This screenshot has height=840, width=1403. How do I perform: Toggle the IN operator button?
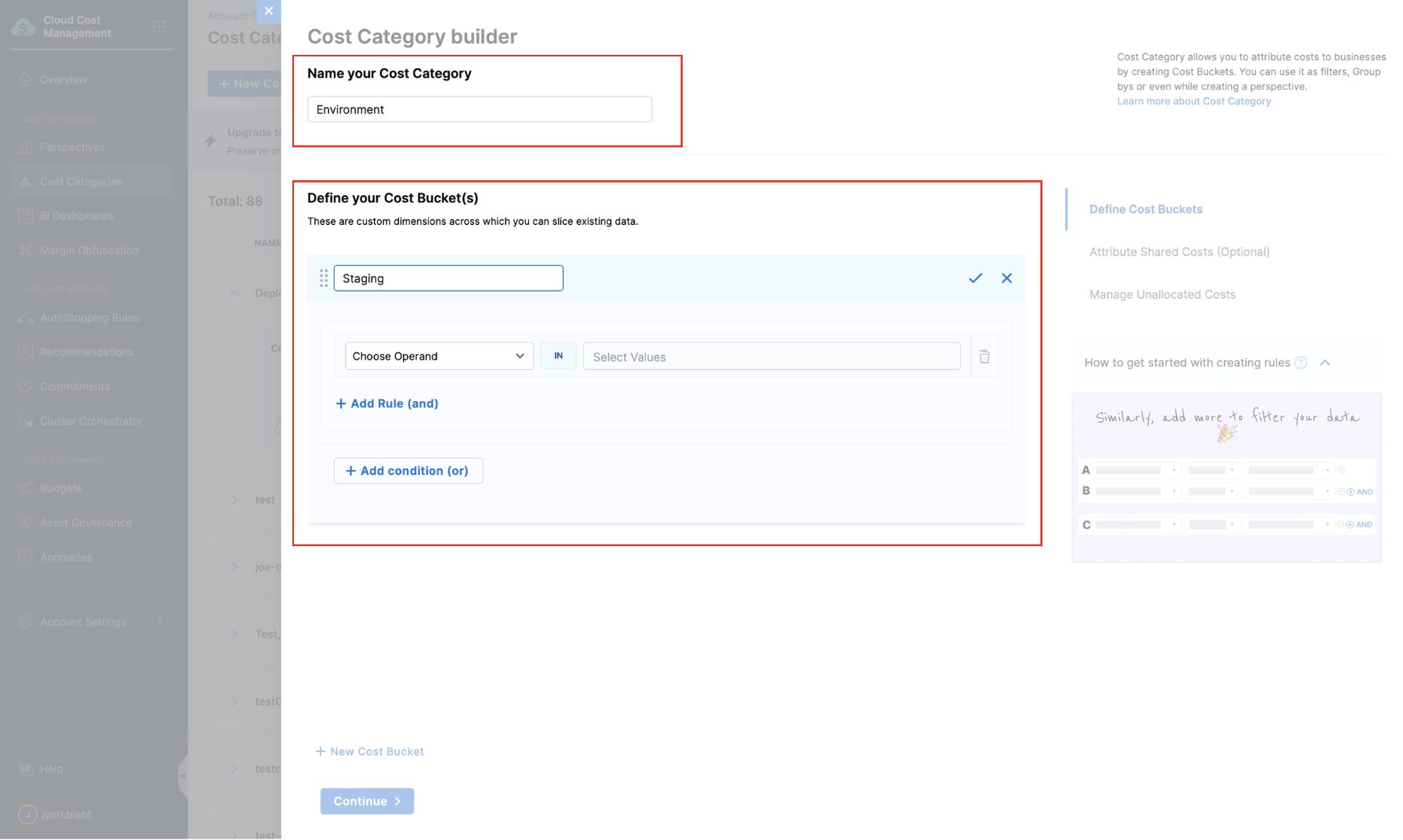pyautogui.click(x=558, y=356)
